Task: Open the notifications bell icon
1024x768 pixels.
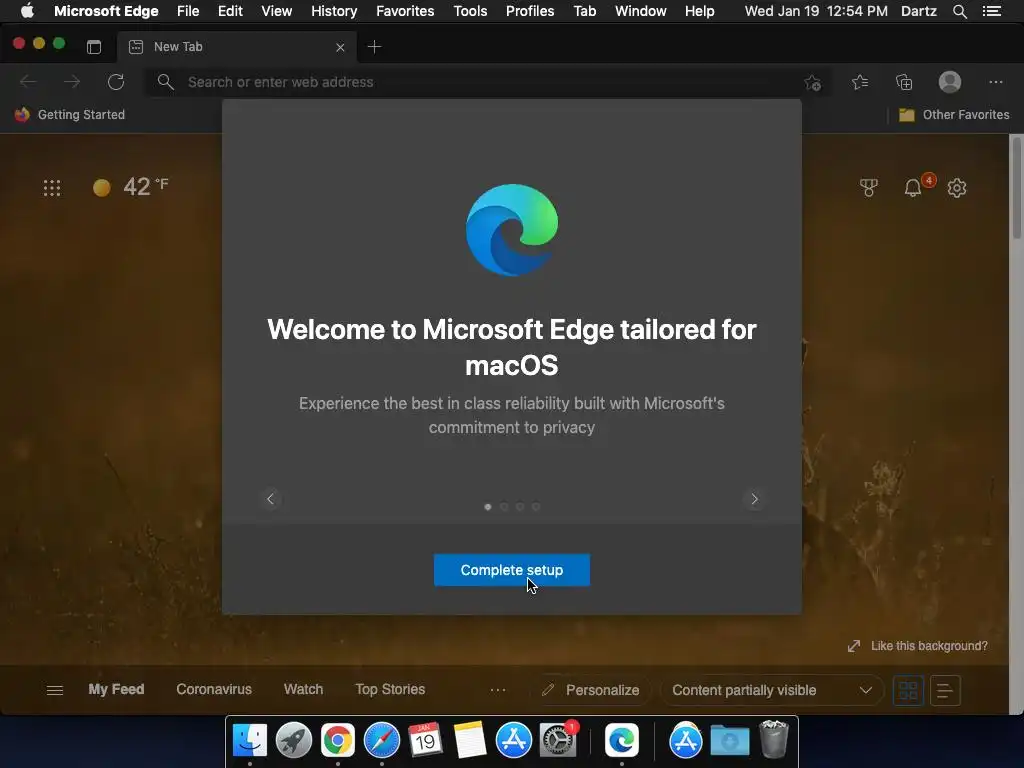Action: pos(913,188)
